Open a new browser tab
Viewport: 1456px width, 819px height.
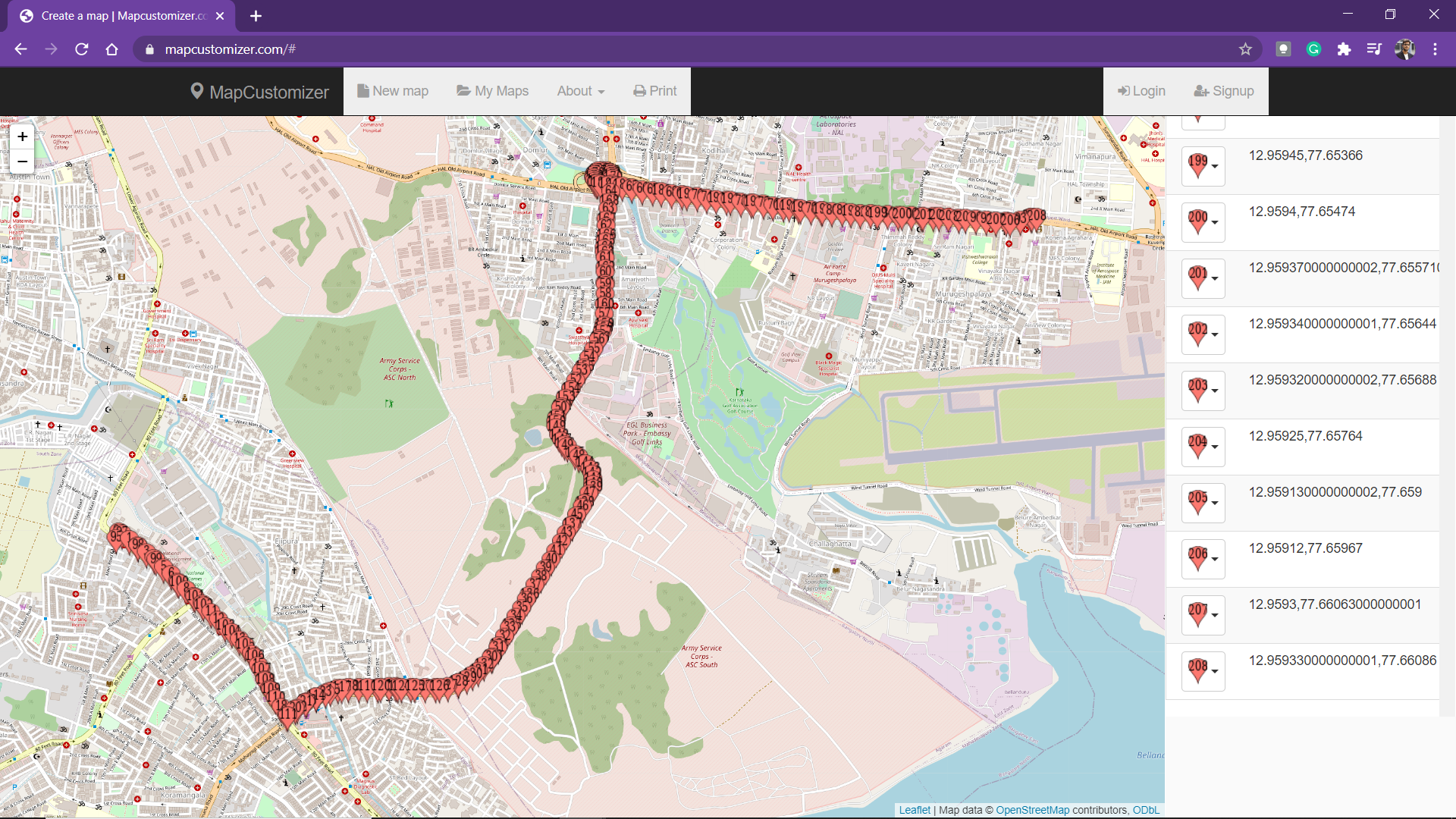[x=256, y=16]
